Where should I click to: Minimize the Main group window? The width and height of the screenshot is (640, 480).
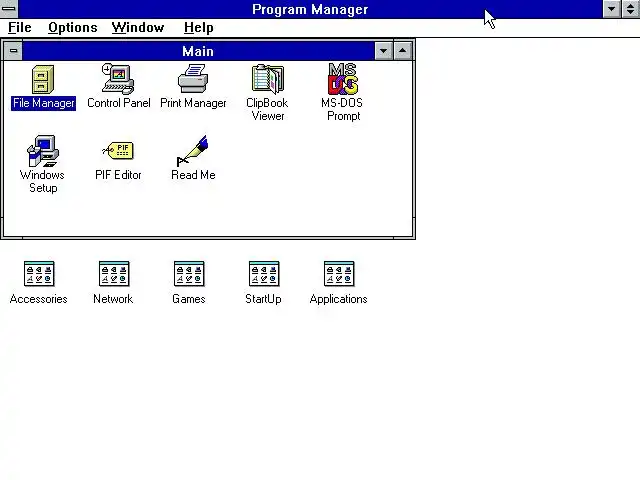383,51
